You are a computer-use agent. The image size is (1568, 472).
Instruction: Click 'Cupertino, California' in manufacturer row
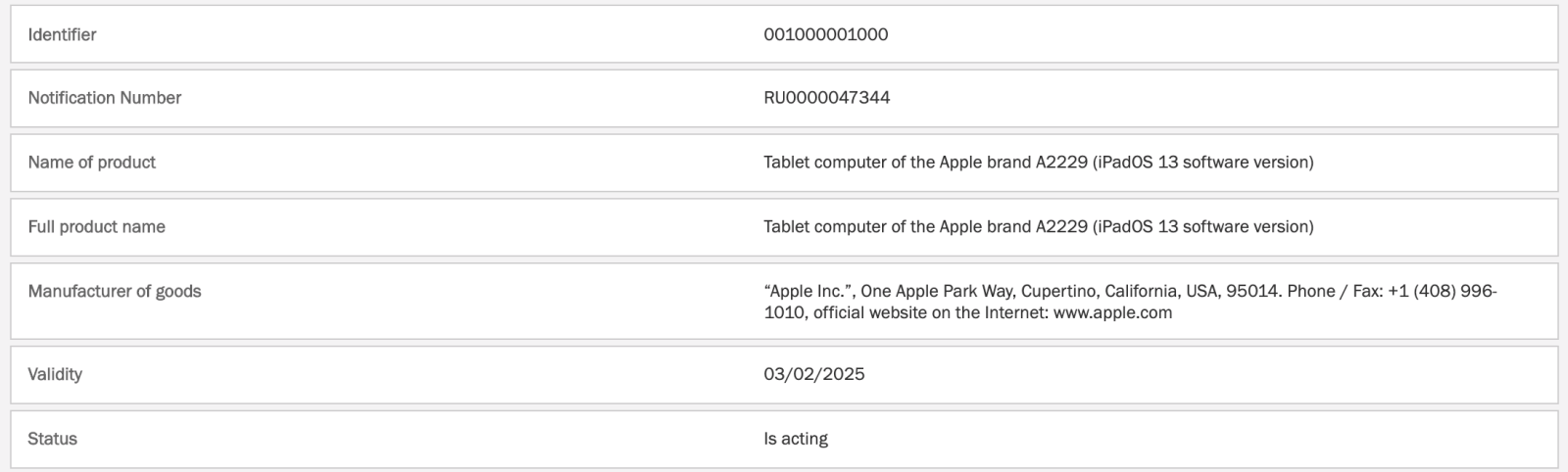[1102, 291]
